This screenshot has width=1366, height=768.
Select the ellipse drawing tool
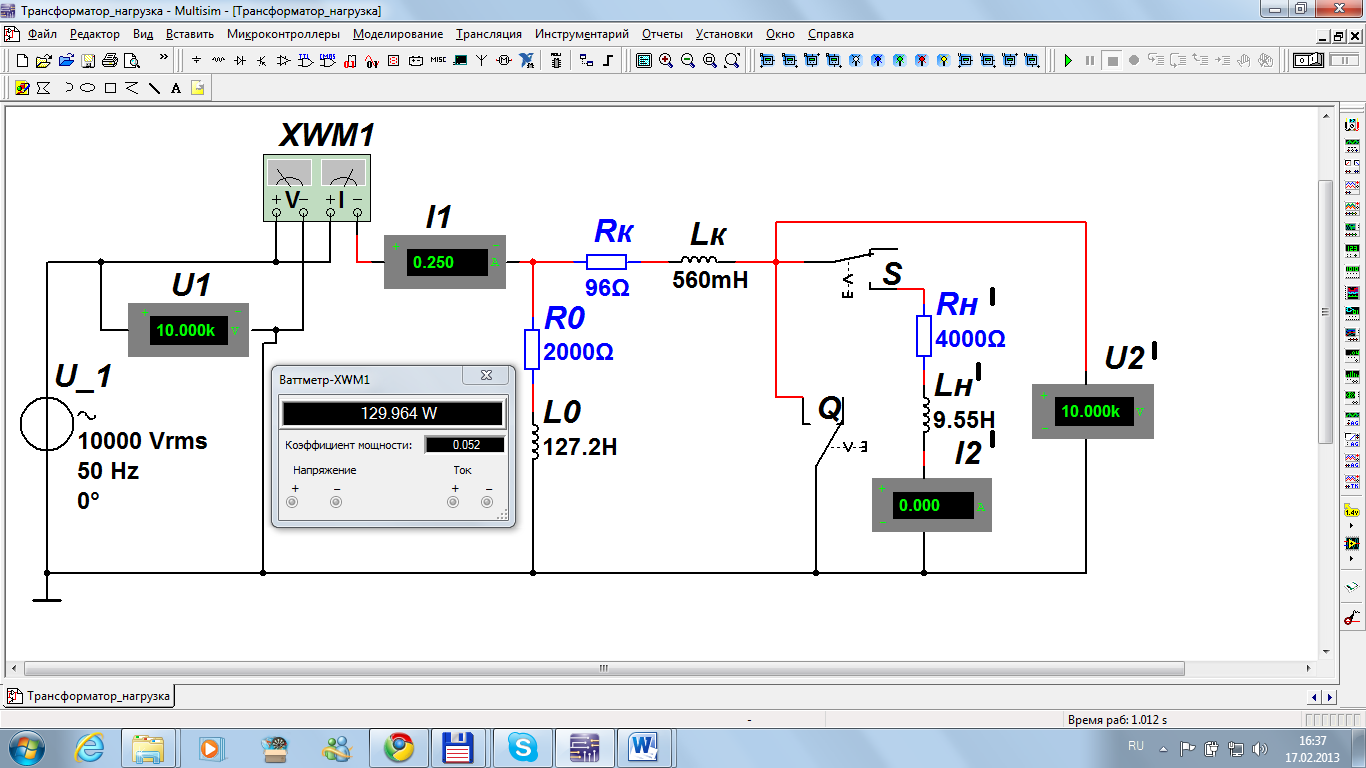coord(88,88)
